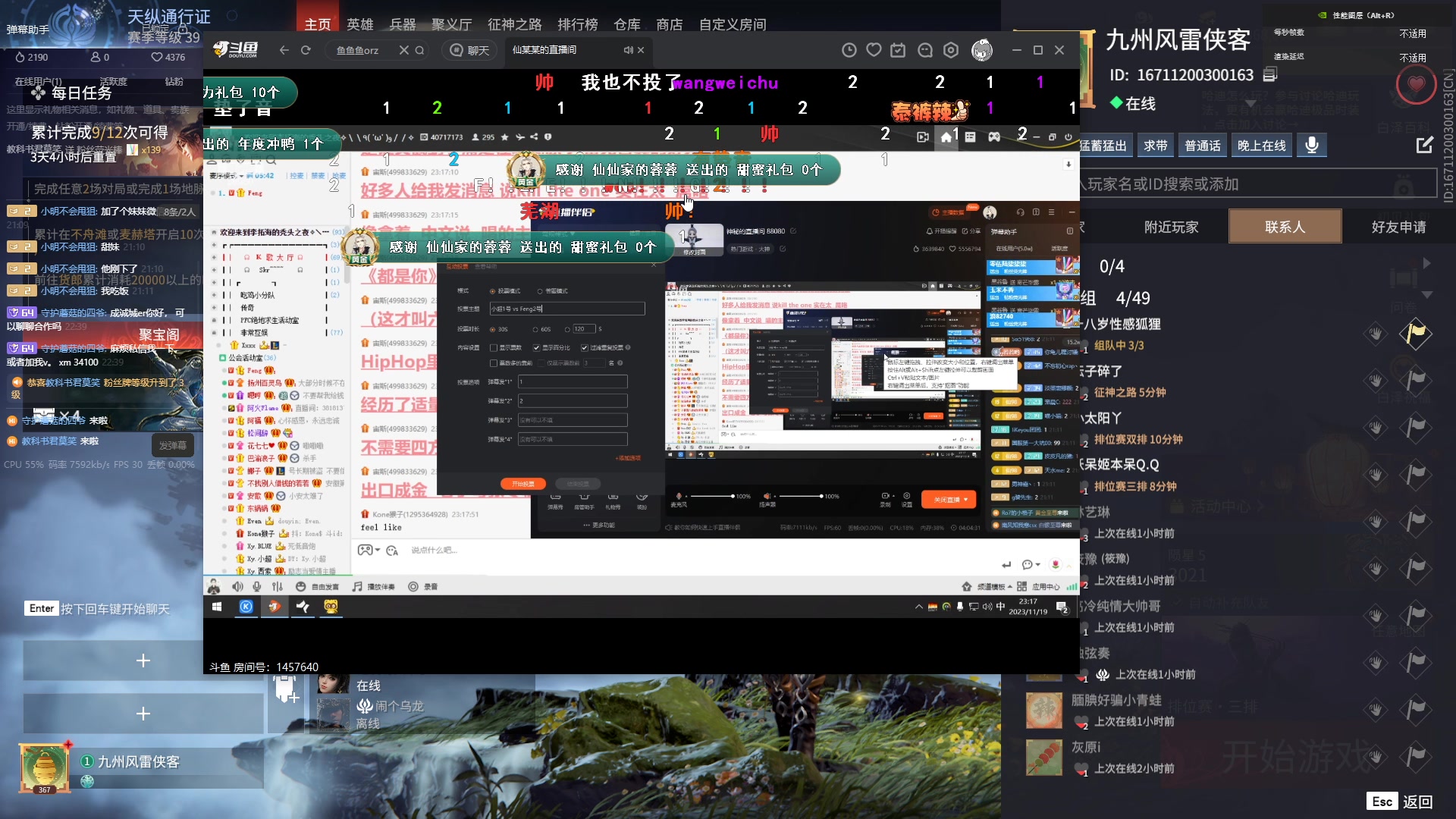
Task: Click the speaker icon in the voice toolbar
Action: pos(237,587)
